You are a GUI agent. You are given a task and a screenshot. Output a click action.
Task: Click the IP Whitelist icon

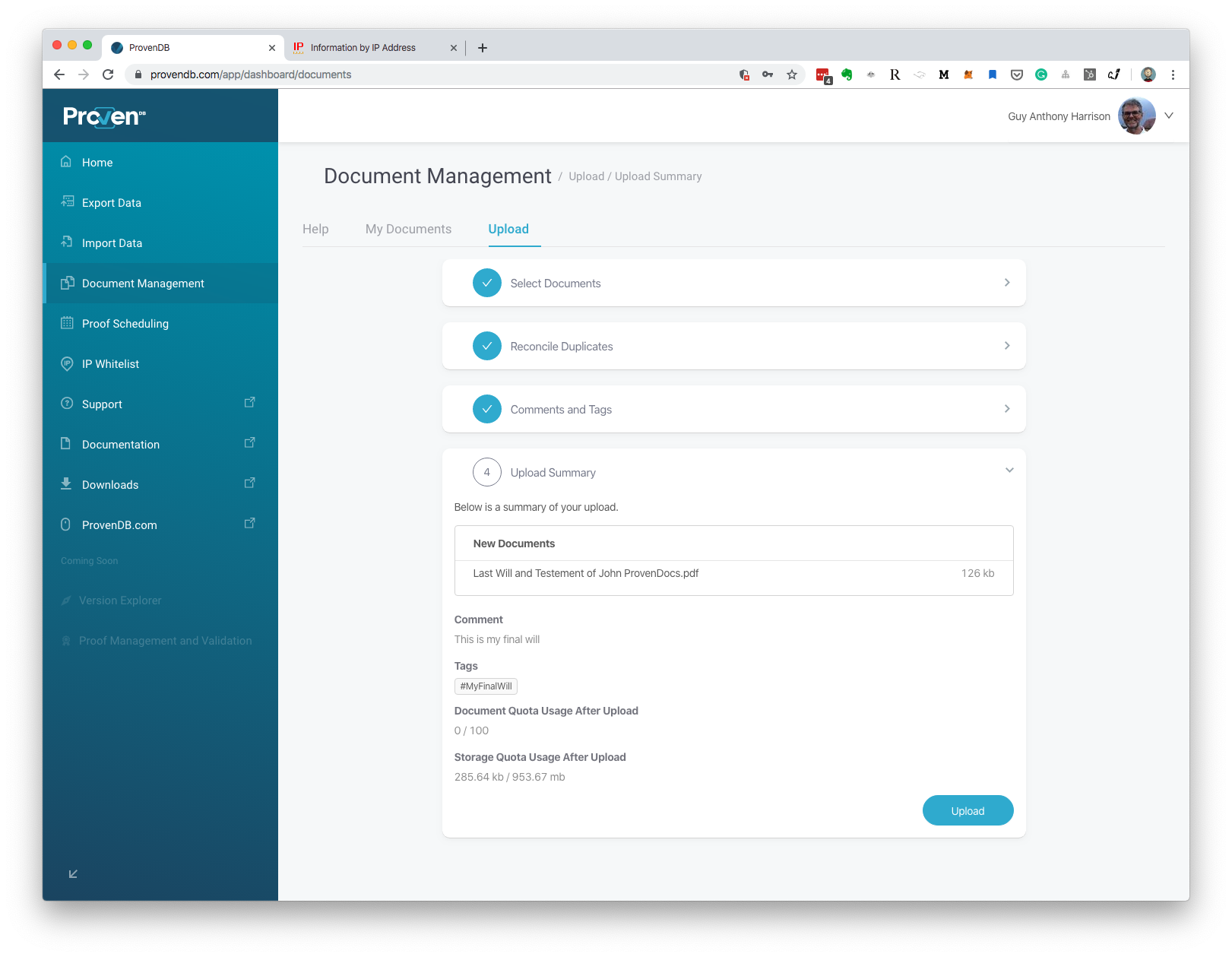[67, 363]
